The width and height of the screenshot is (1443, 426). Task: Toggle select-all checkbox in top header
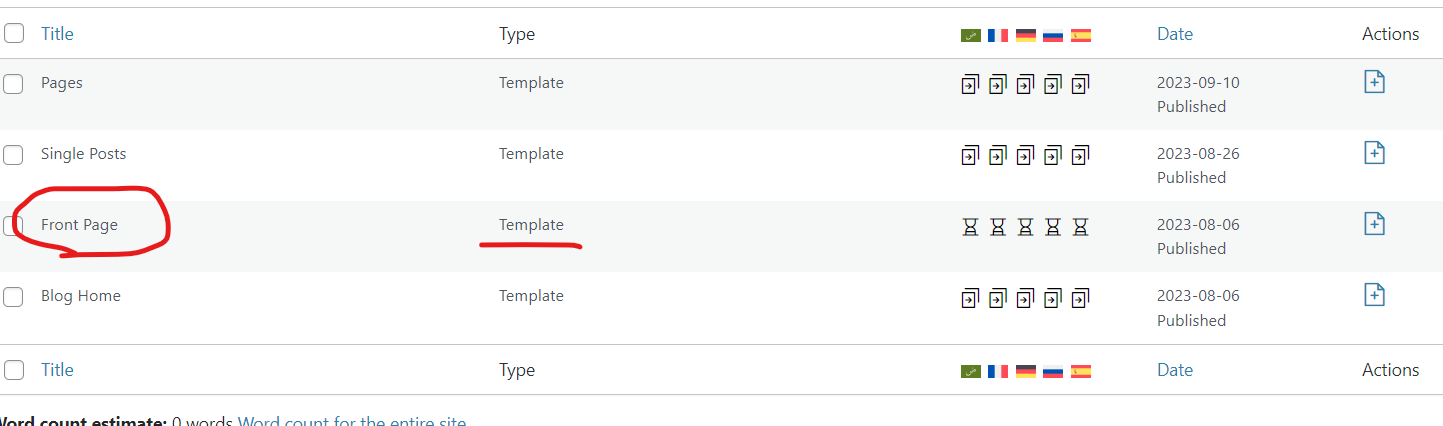[14, 34]
